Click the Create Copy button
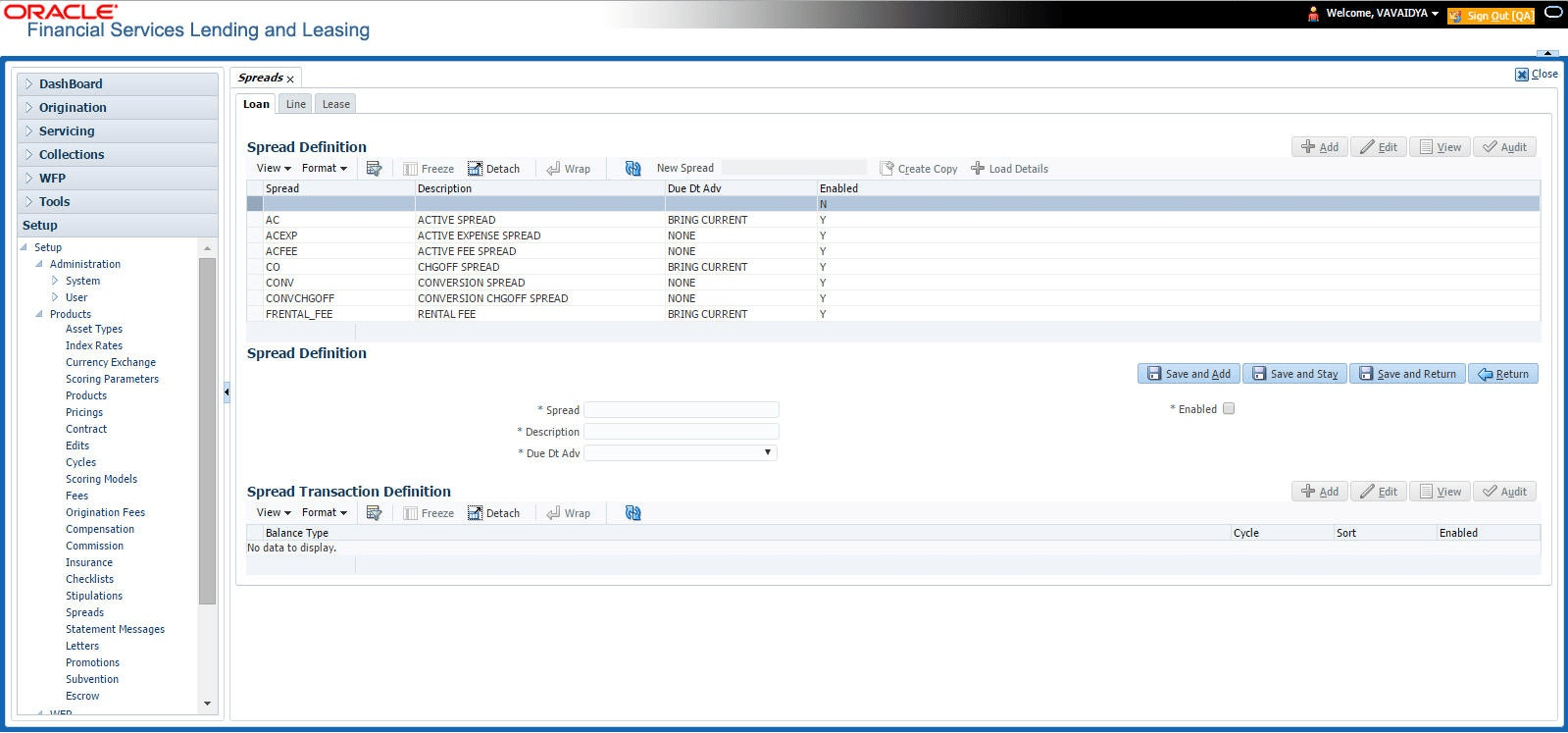The height and width of the screenshot is (733, 1568). (919, 169)
